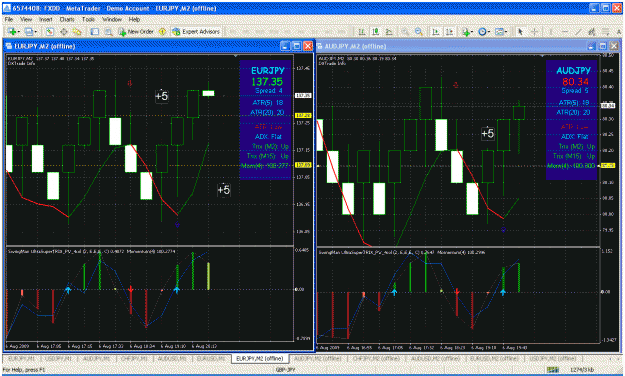Select the equidistant channel tool
The image size is (625, 376).
(x=592, y=31)
